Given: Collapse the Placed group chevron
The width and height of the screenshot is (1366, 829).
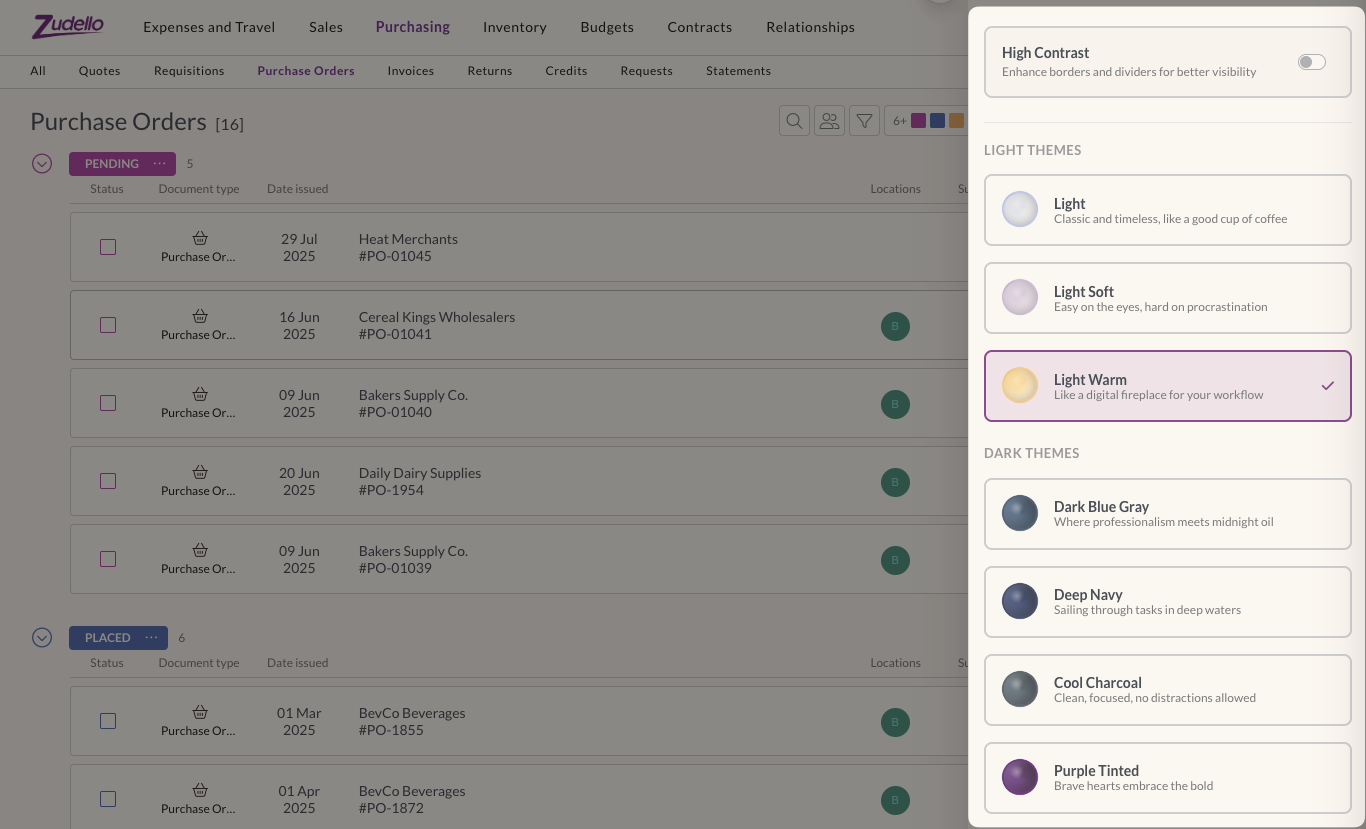Looking at the screenshot, I should pos(42,637).
